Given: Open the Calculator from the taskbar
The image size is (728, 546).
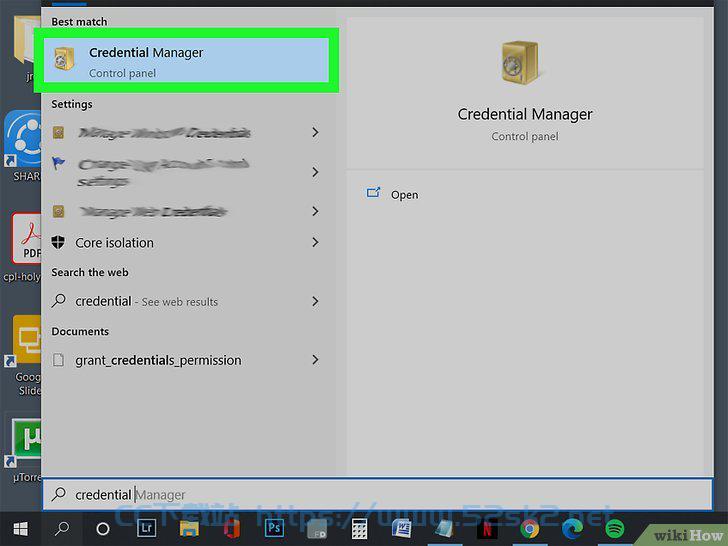Looking at the screenshot, I should click(x=359, y=529).
